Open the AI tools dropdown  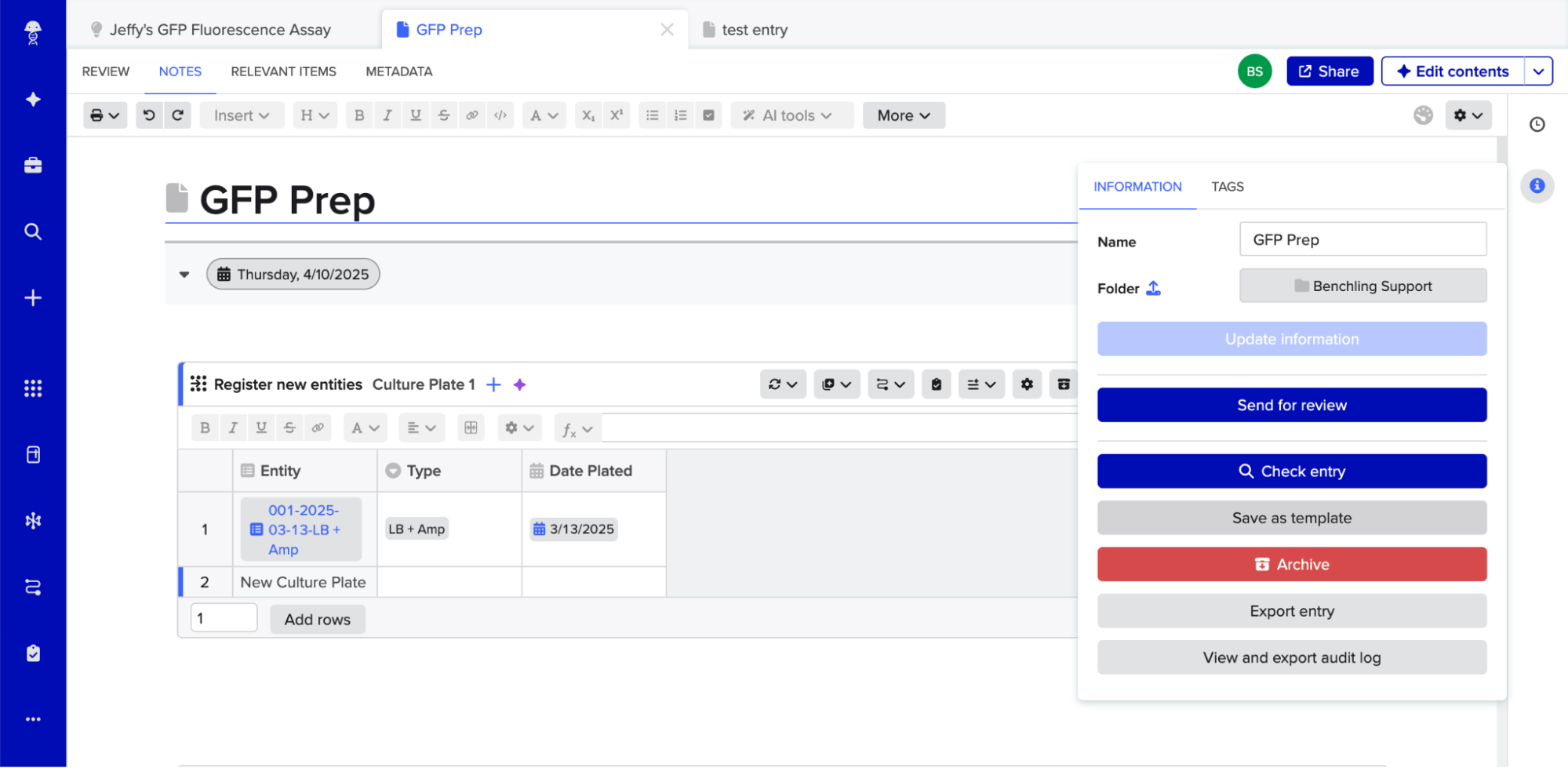[792, 115]
